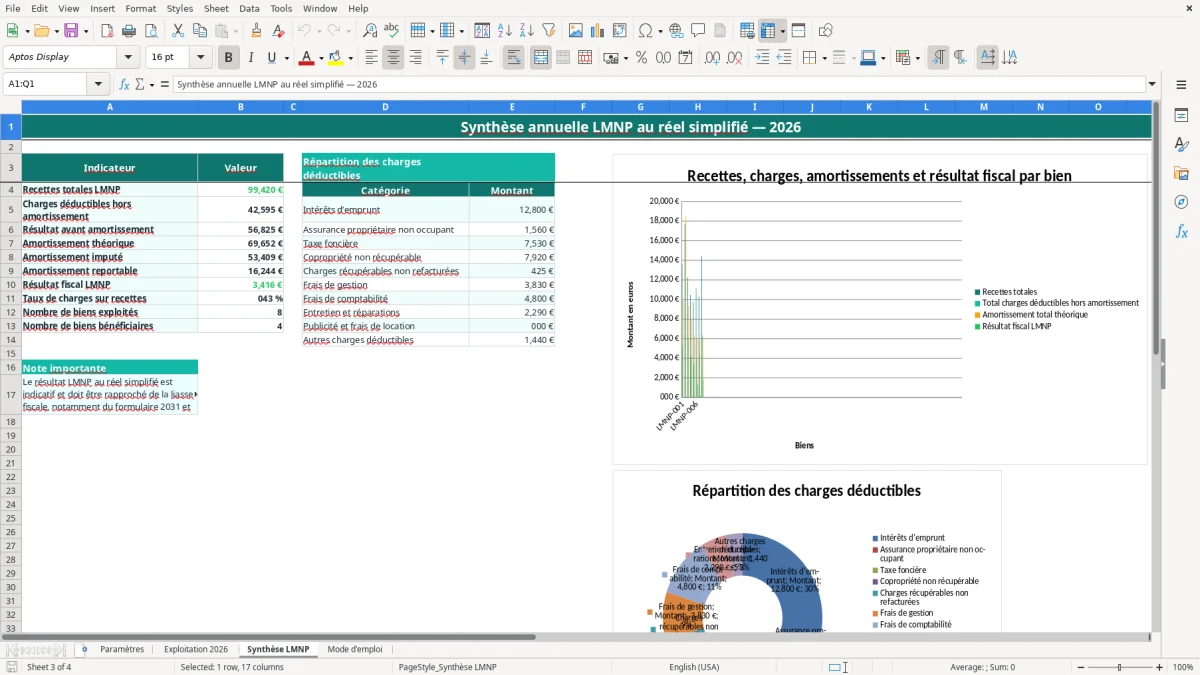Image resolution: width=1200 pixels, height=675 pixels.
Task: Click the Define Print Area icon
Action: click(x=747, y=31)
